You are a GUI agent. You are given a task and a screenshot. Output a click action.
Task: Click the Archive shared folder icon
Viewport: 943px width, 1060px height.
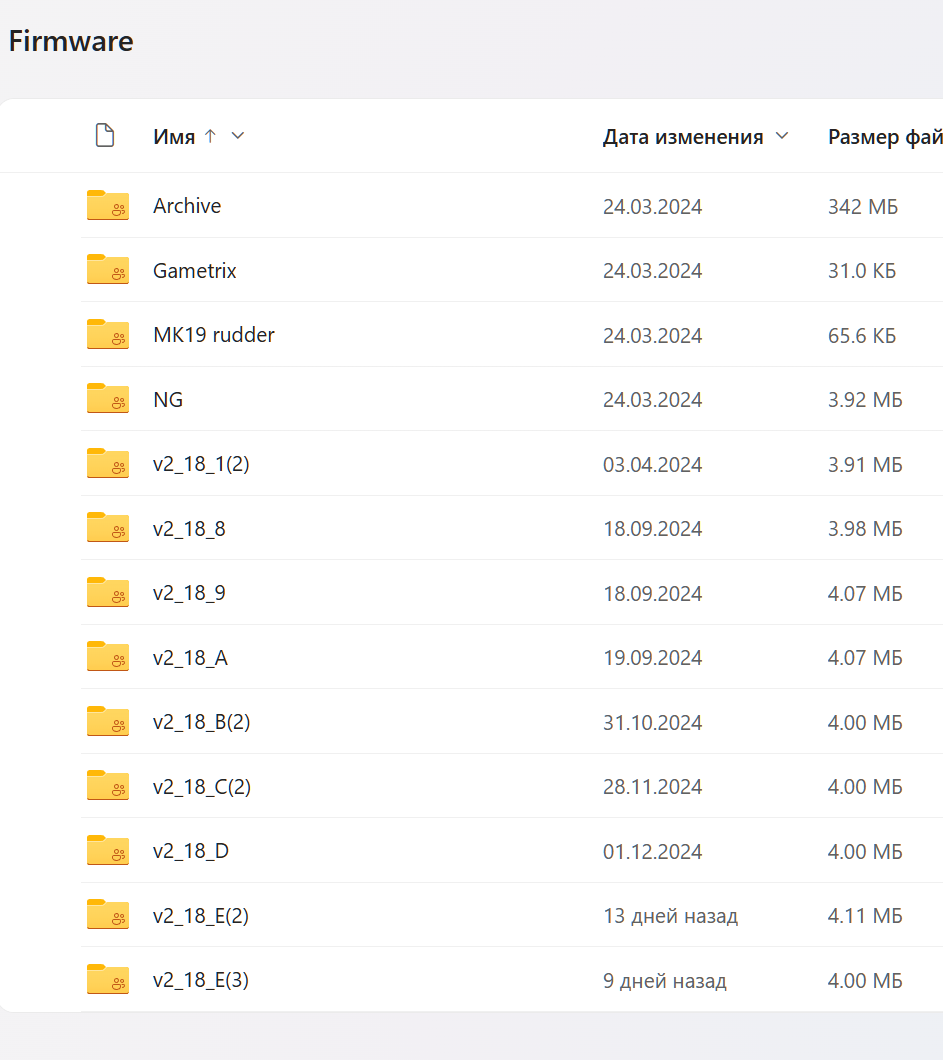coord(107,205)
